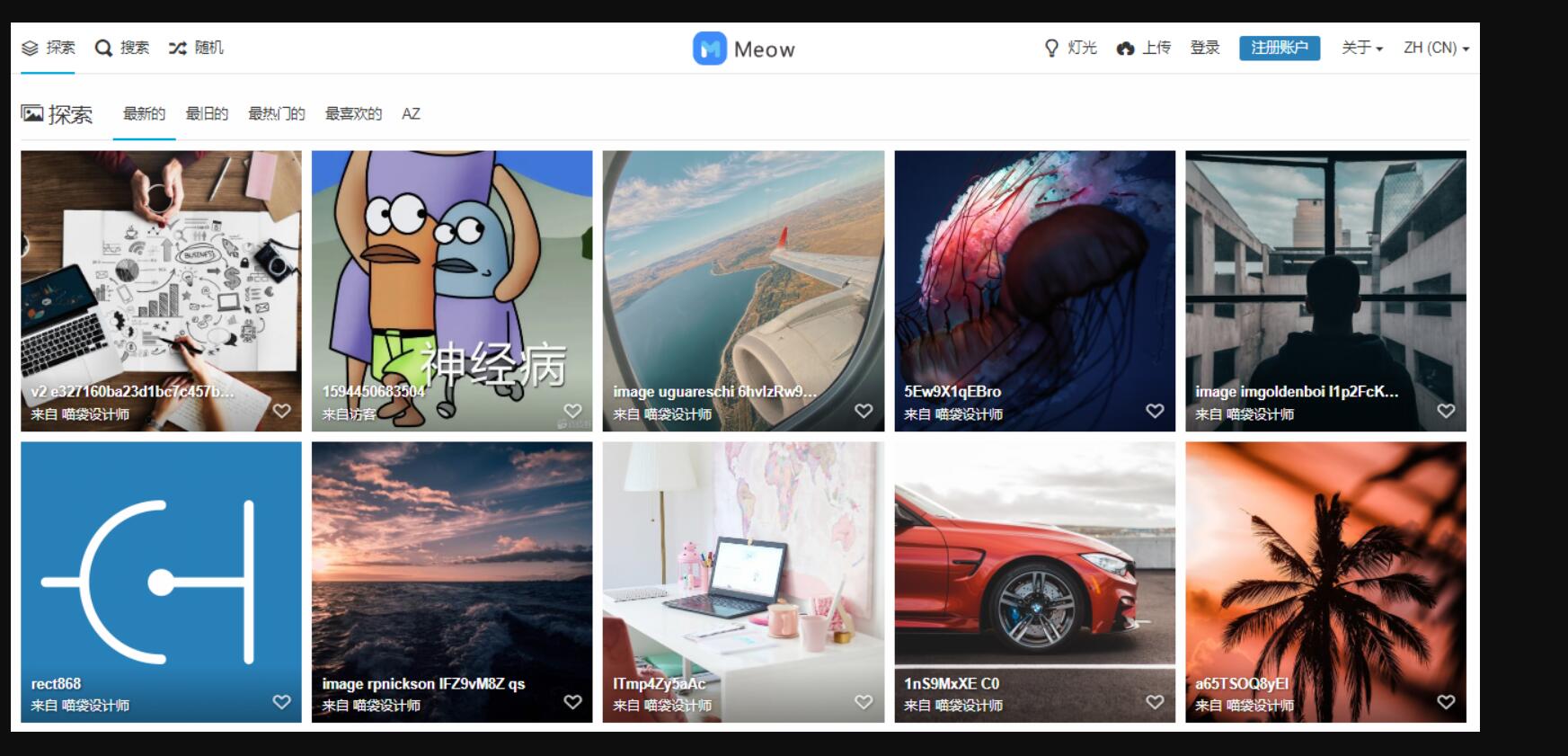Click the title 5Ew9X1qEBro
The image size is (1568, 756).
click(x=952, y=392)
